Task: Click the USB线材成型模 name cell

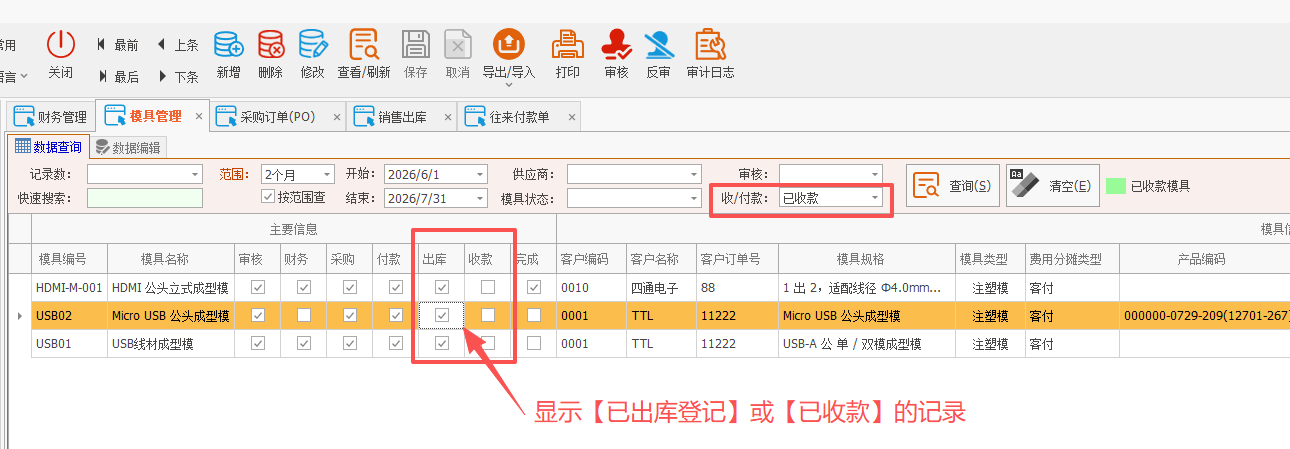Action: (171, 343)
